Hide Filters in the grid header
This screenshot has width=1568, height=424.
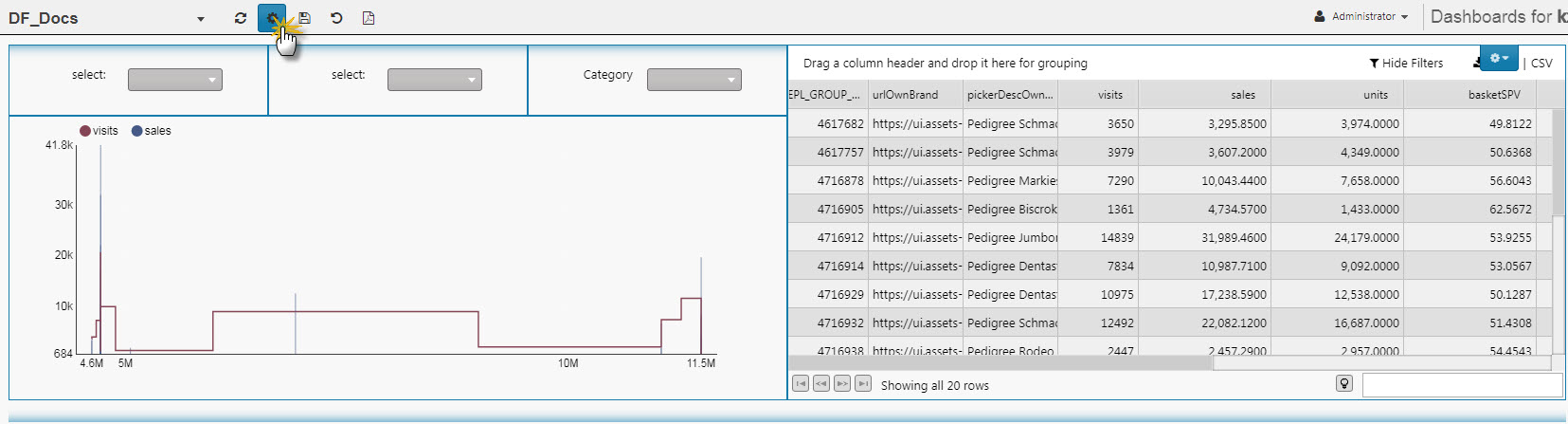pyautogui.click(x=1406, y=64)
